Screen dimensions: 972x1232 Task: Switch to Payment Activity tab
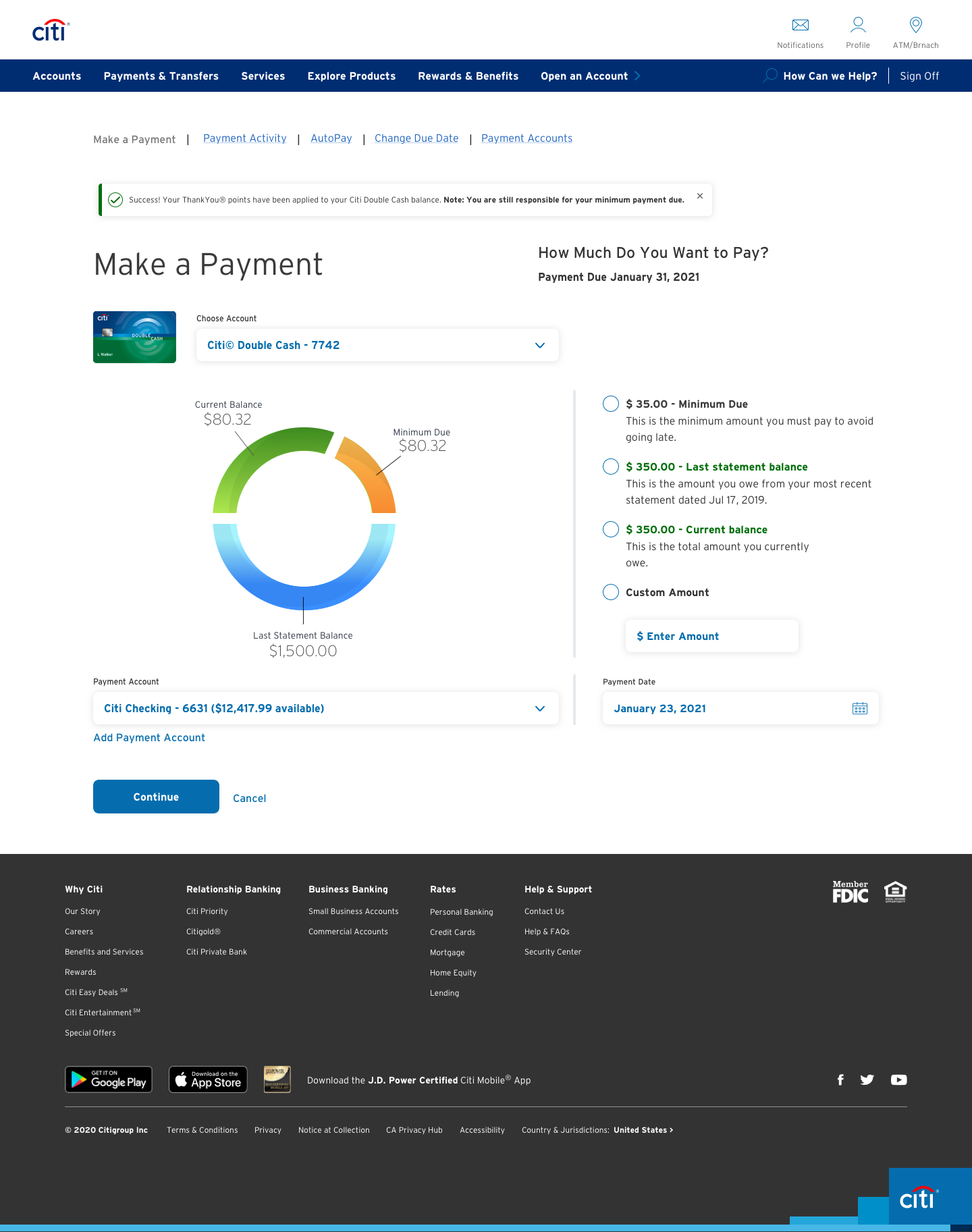pyautogui.click(x=245, y=138)
